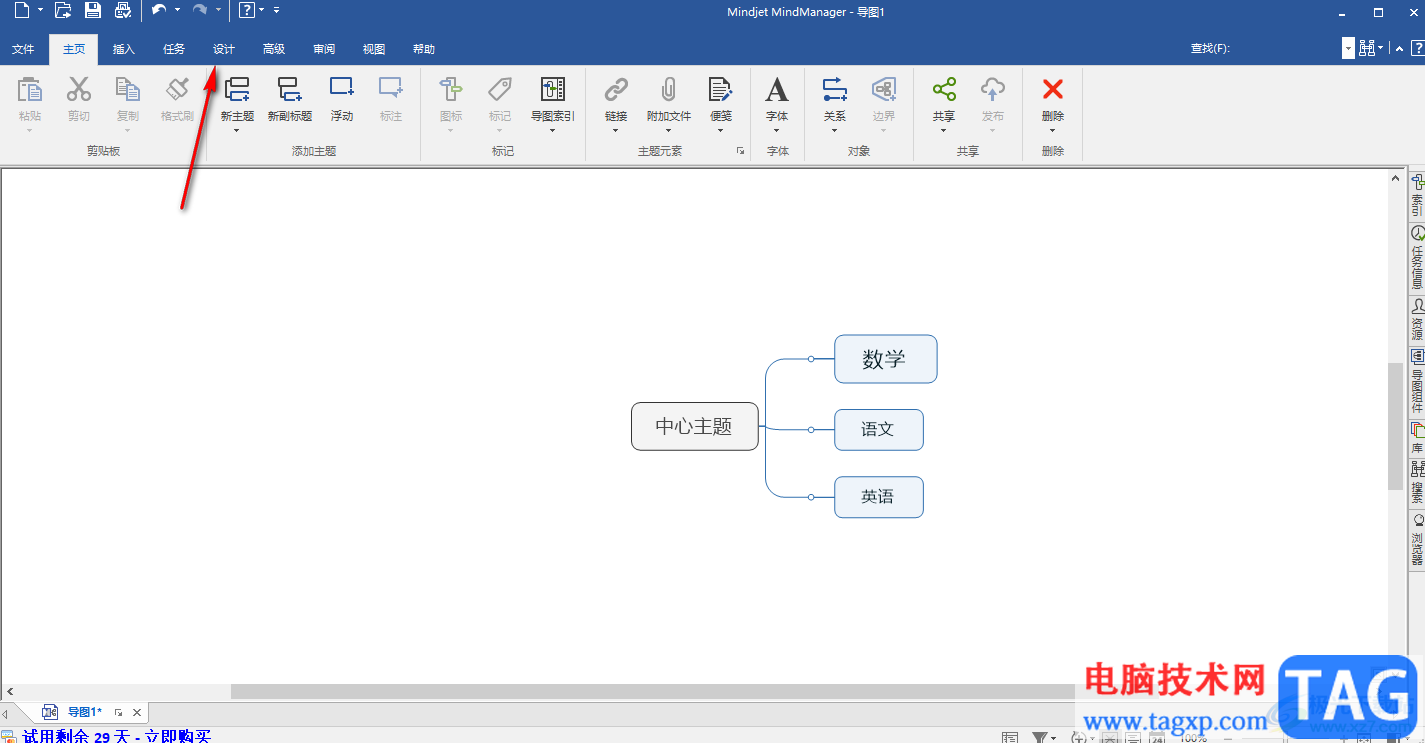Select the 数学 topic node

click(x=886, y=359)
